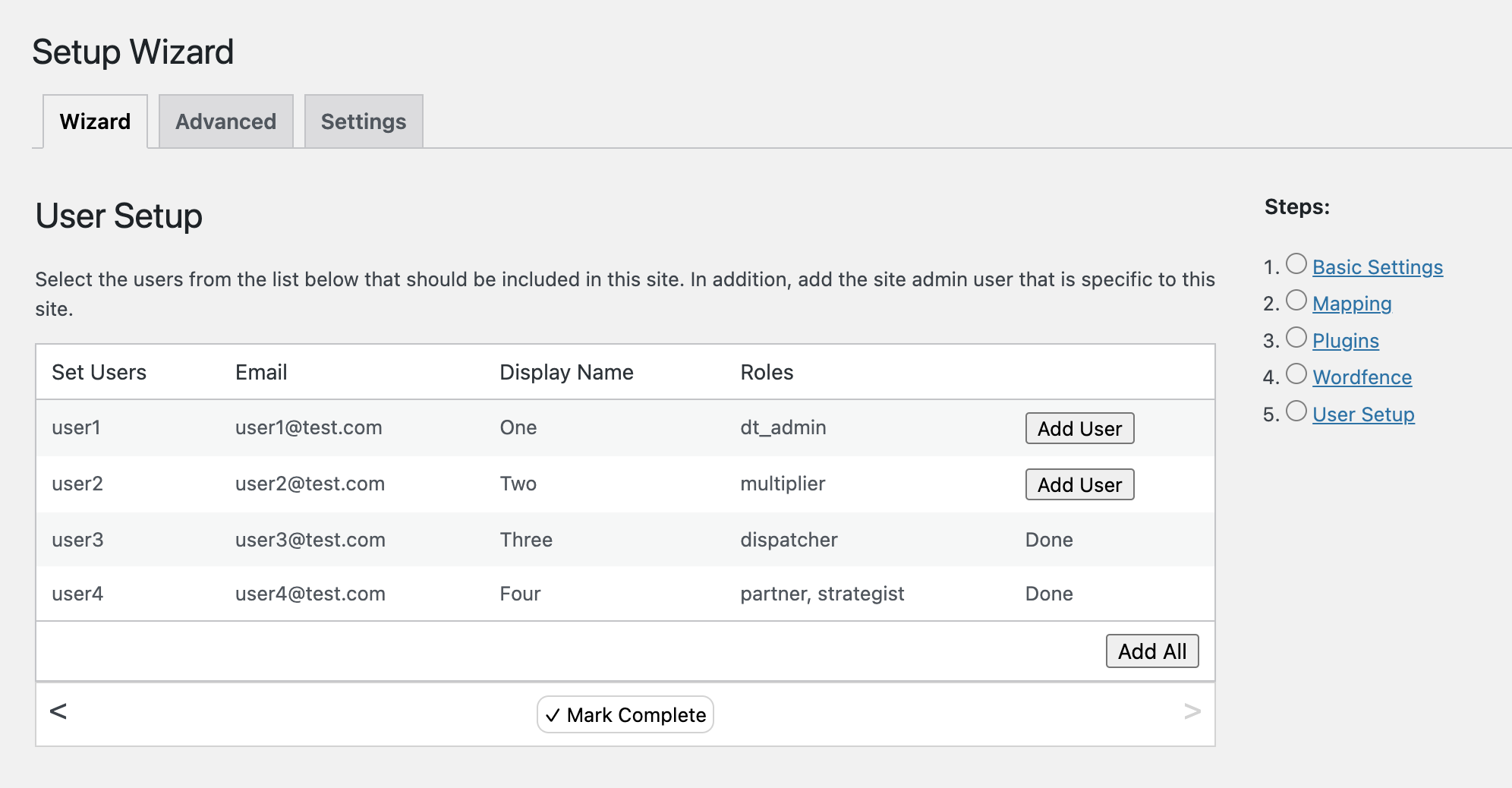
Task: Select the Basic Settings step circle
Action: (1296, 263)
